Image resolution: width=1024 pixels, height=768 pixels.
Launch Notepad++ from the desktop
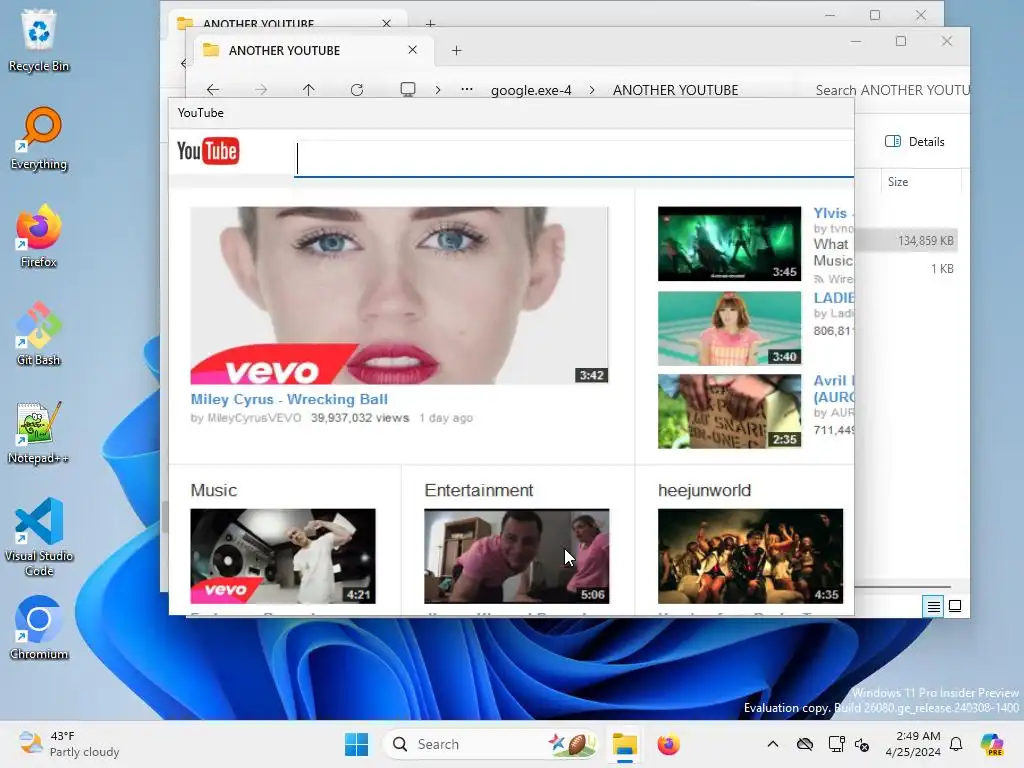point(39,432)
